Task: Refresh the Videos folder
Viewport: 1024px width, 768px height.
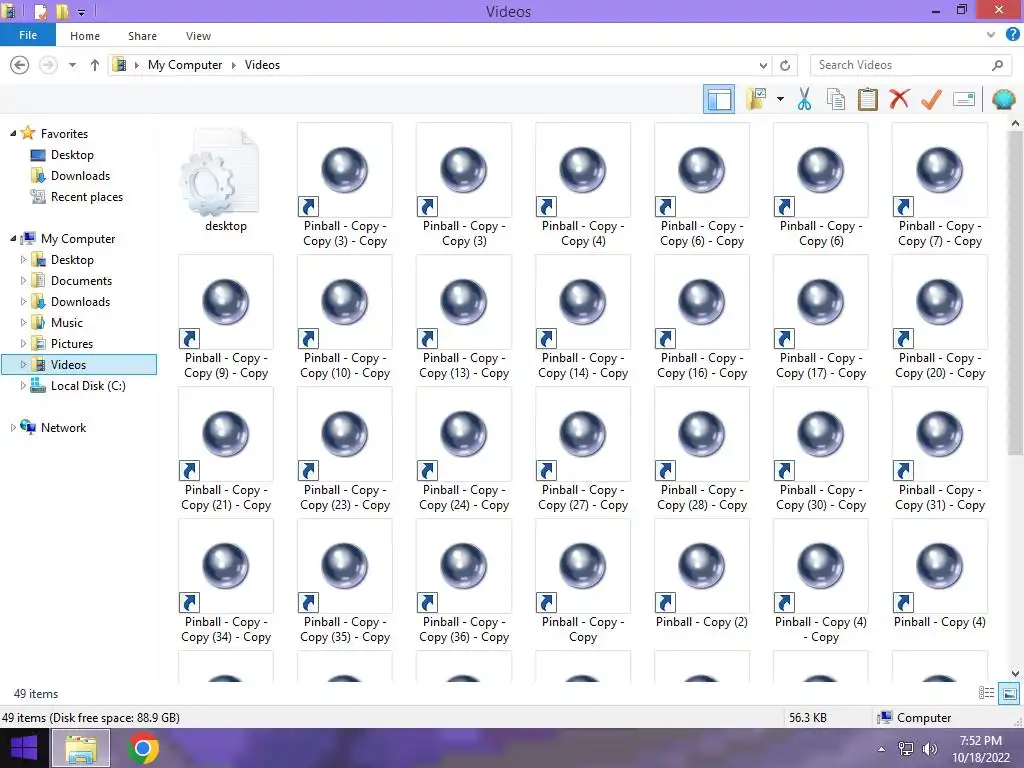Action: click(785, 65)
